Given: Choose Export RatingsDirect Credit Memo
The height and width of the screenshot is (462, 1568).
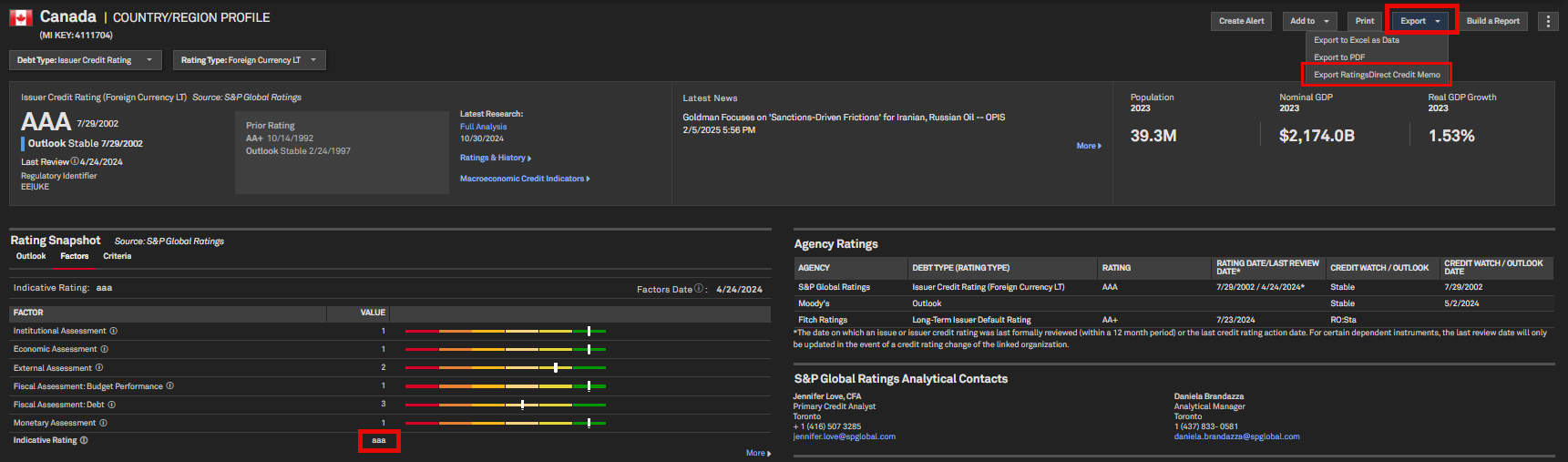Looking at the screenshot, I should [x=1377, y=75].
